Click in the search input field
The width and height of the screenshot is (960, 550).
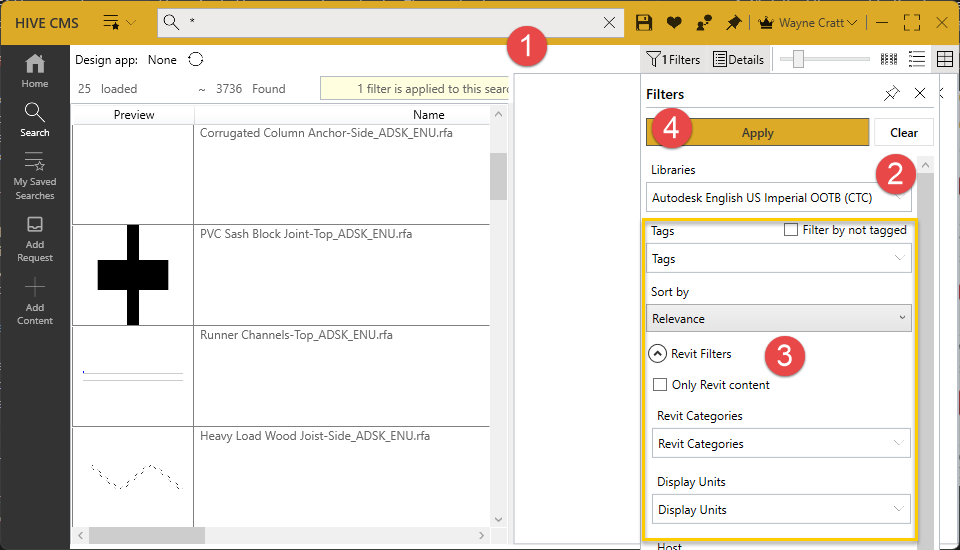click(x=392, y=23)
